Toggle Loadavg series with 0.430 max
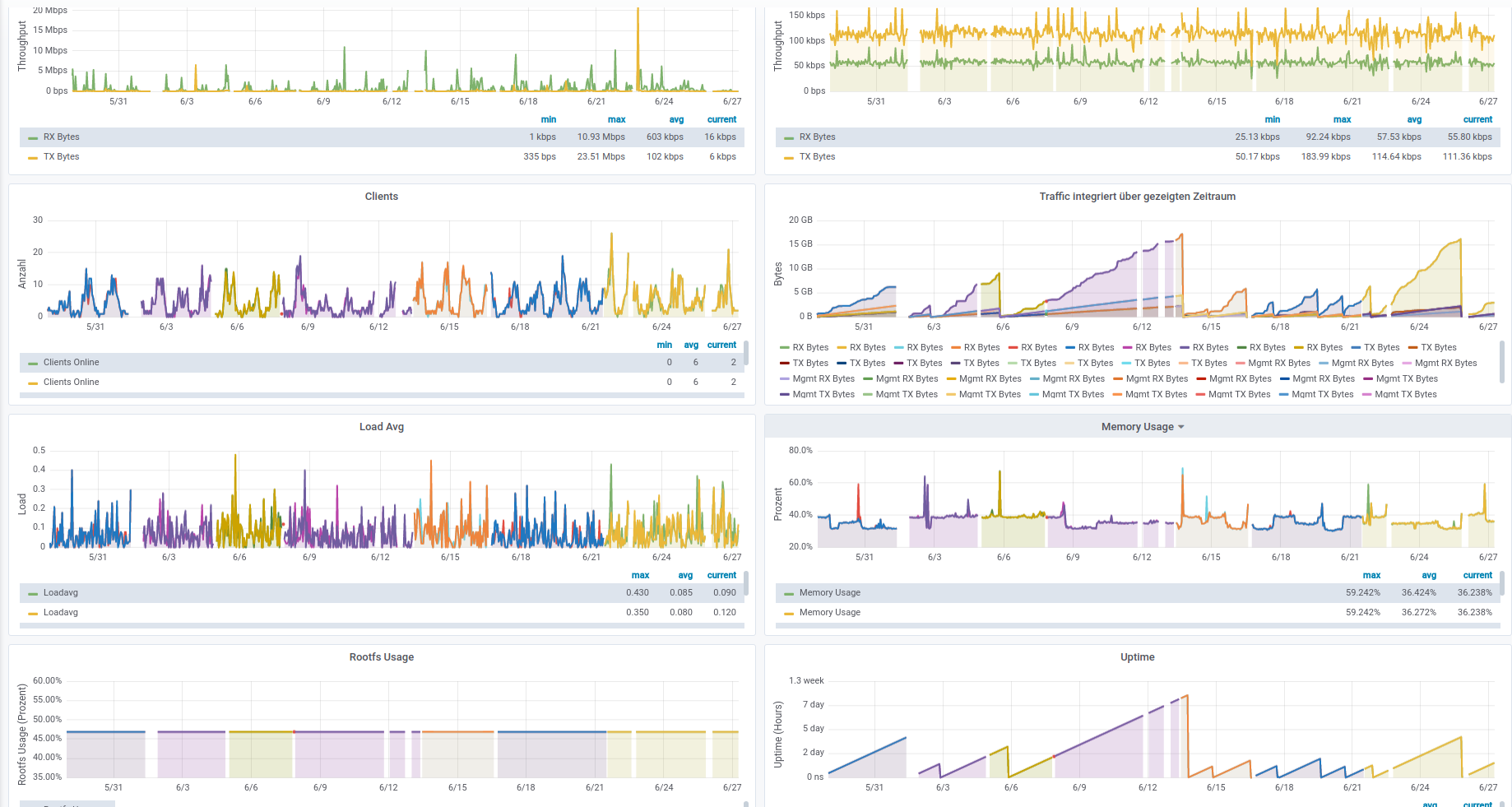Screen dimensions: 1512x807 click(61, 593)
